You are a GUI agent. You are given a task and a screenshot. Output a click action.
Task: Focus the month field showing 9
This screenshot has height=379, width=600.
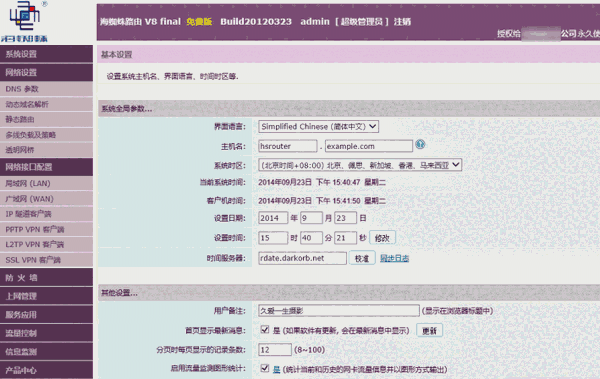coord(311,218)
